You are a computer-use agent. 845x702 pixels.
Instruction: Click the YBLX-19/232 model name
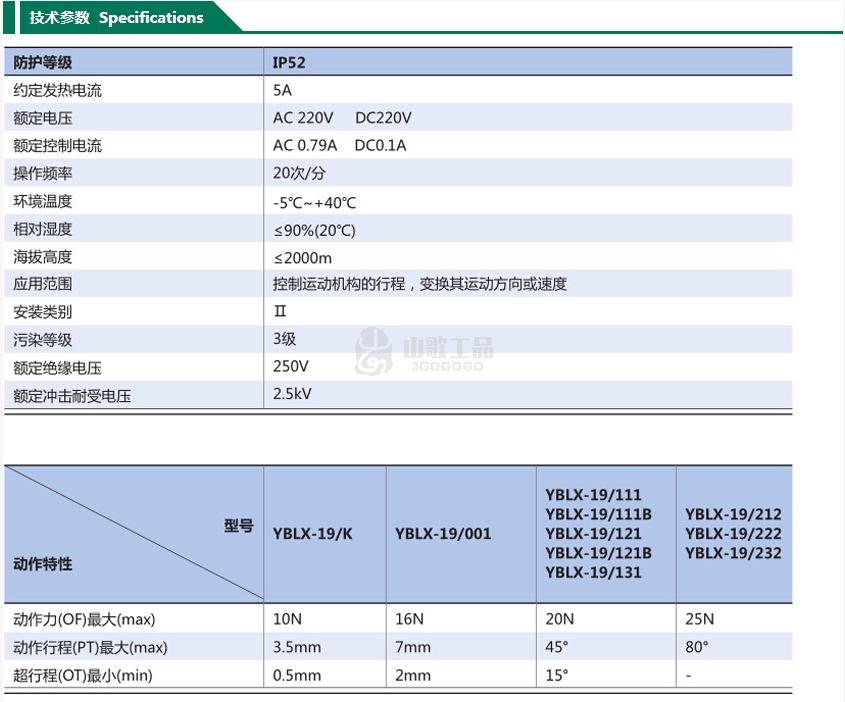tap(733, 553)
